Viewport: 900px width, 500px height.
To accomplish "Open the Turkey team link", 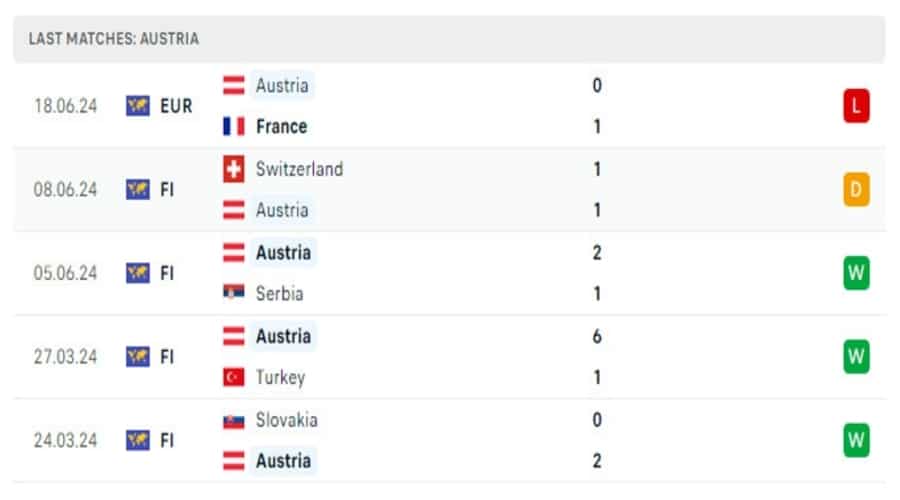I will tap(280, 378).
